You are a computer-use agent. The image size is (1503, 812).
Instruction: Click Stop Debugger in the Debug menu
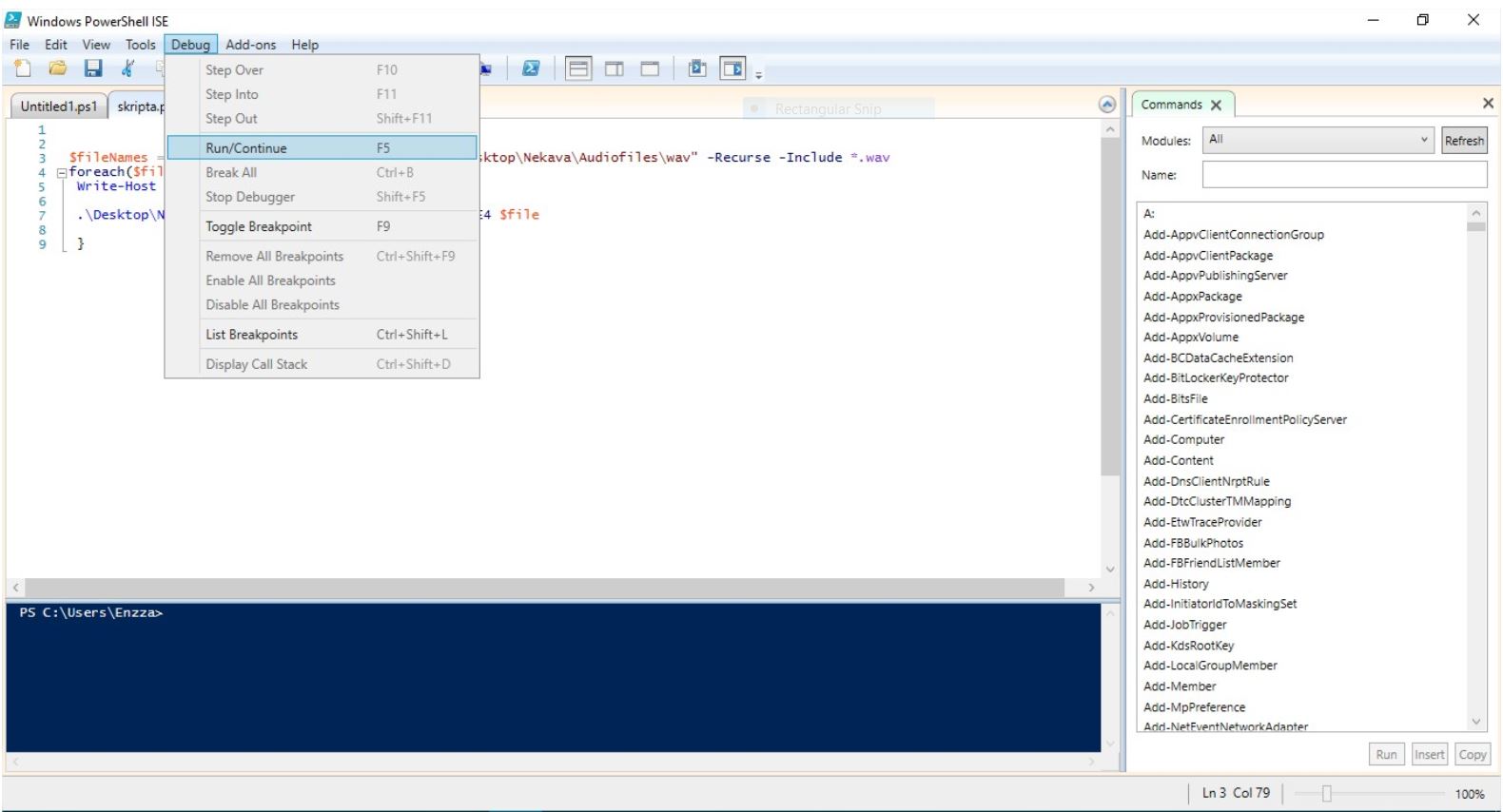(x=322, y=197)
